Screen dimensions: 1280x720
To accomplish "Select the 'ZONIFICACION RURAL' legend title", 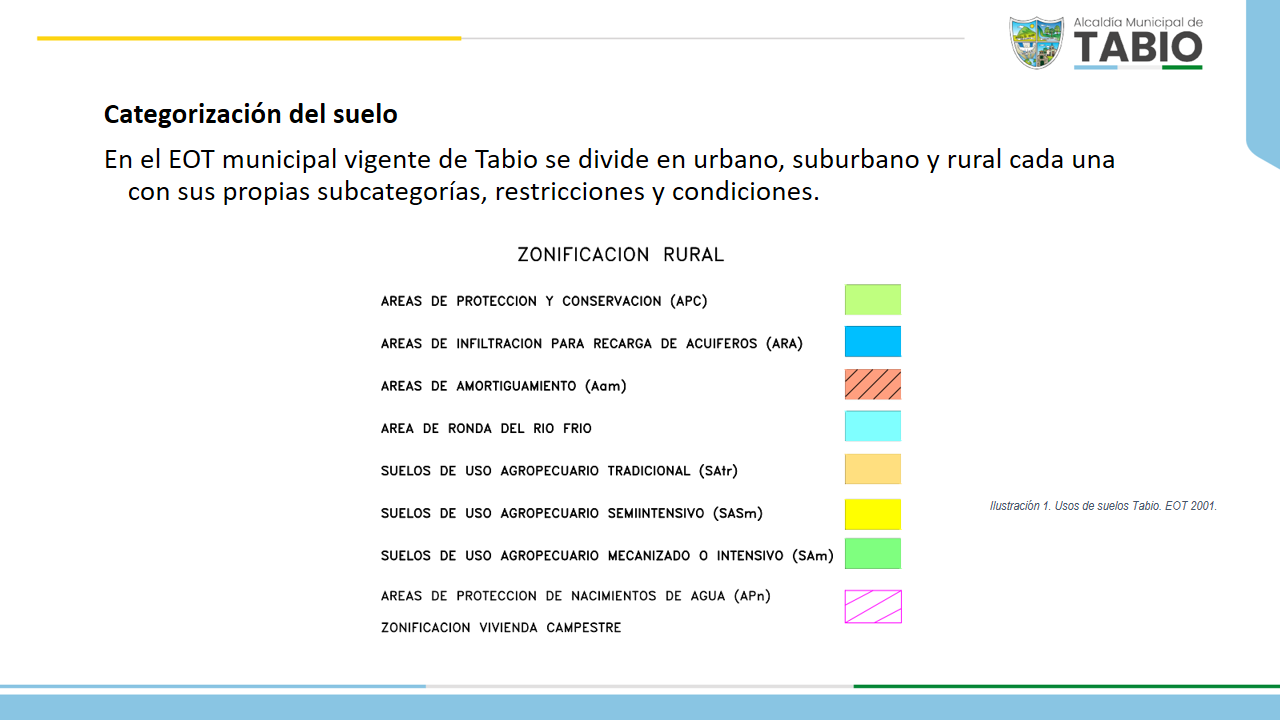I will pos(620,255).
